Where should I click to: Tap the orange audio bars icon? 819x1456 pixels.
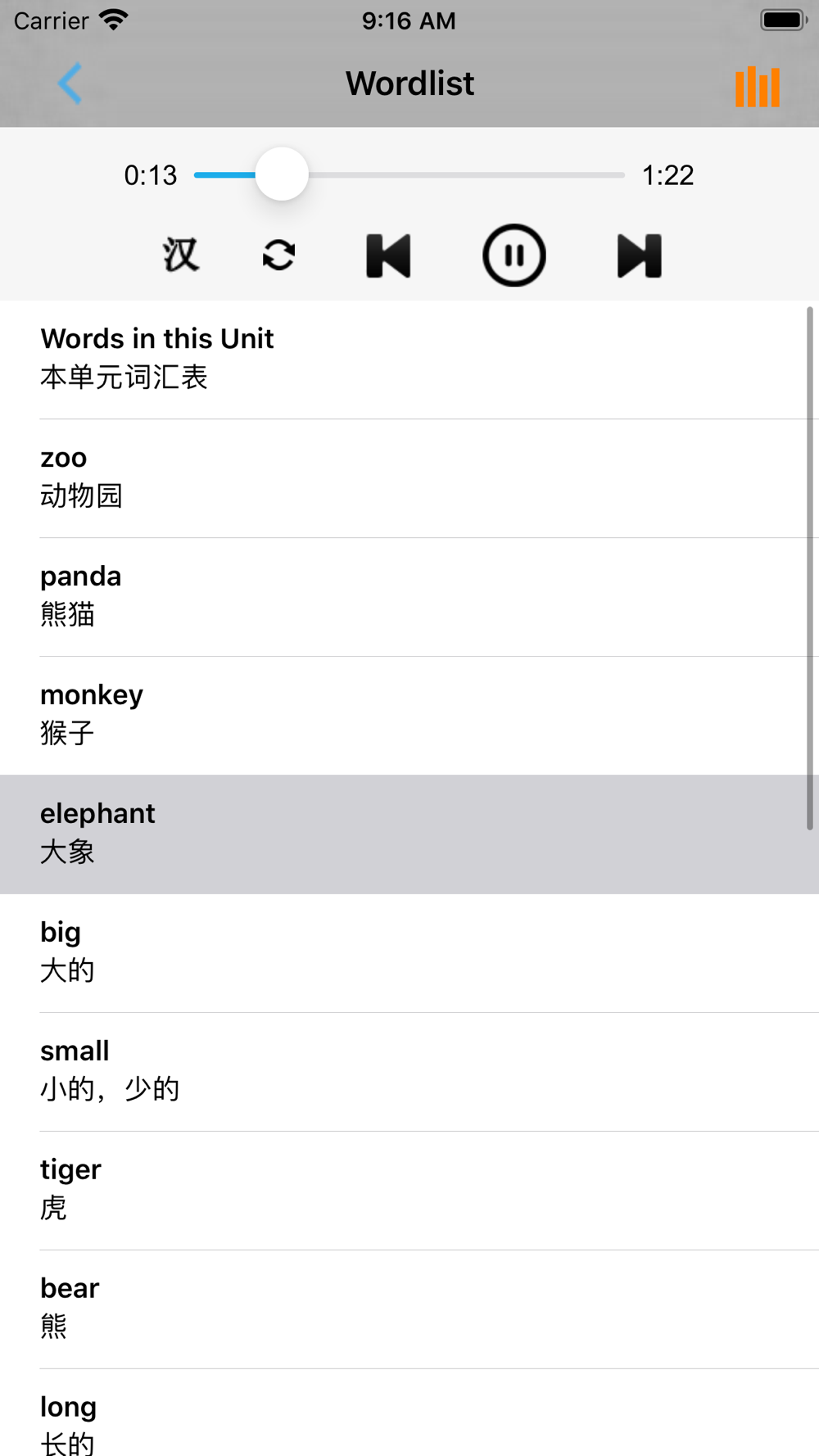click(758, 86)
